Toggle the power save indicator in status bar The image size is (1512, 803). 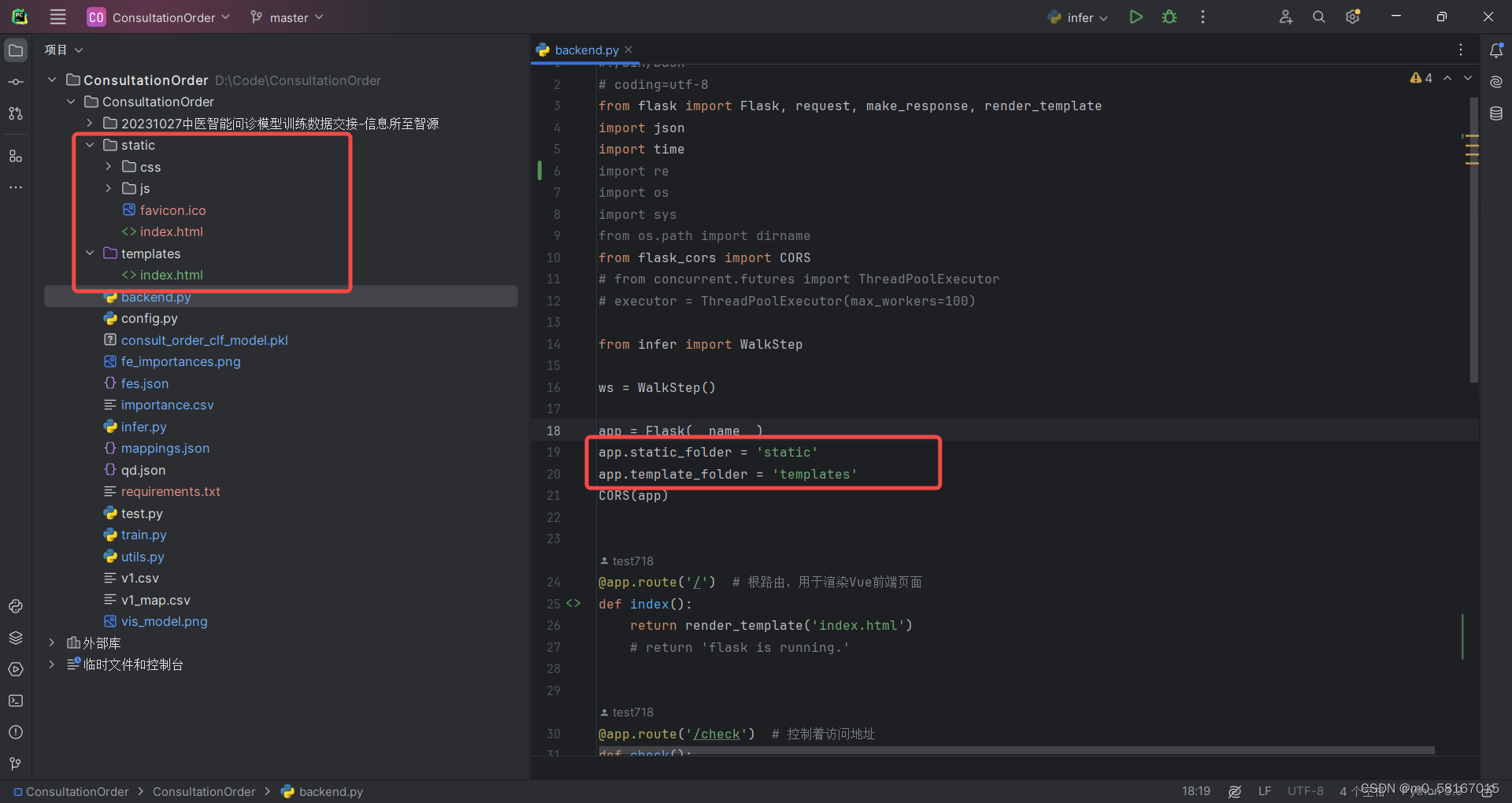pos(1235,791)
